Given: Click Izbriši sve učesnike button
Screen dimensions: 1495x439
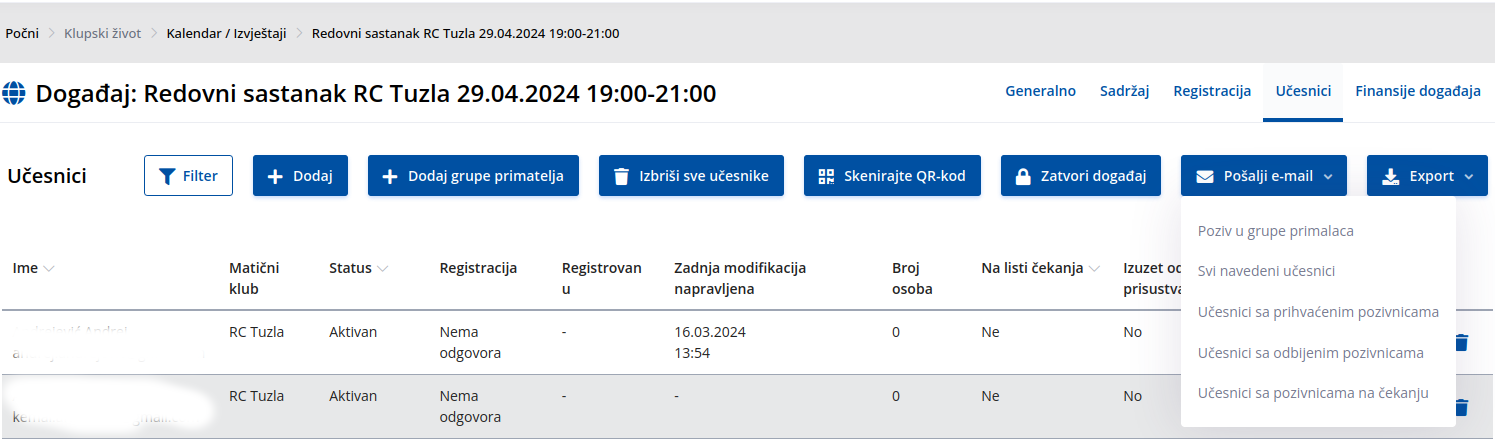Looking at the screenshot, I should pos(691,176).
